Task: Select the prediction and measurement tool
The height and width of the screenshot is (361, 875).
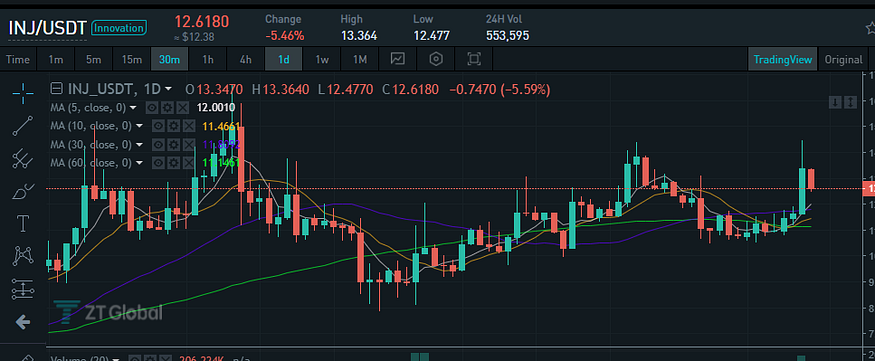Action: point(23,289)
